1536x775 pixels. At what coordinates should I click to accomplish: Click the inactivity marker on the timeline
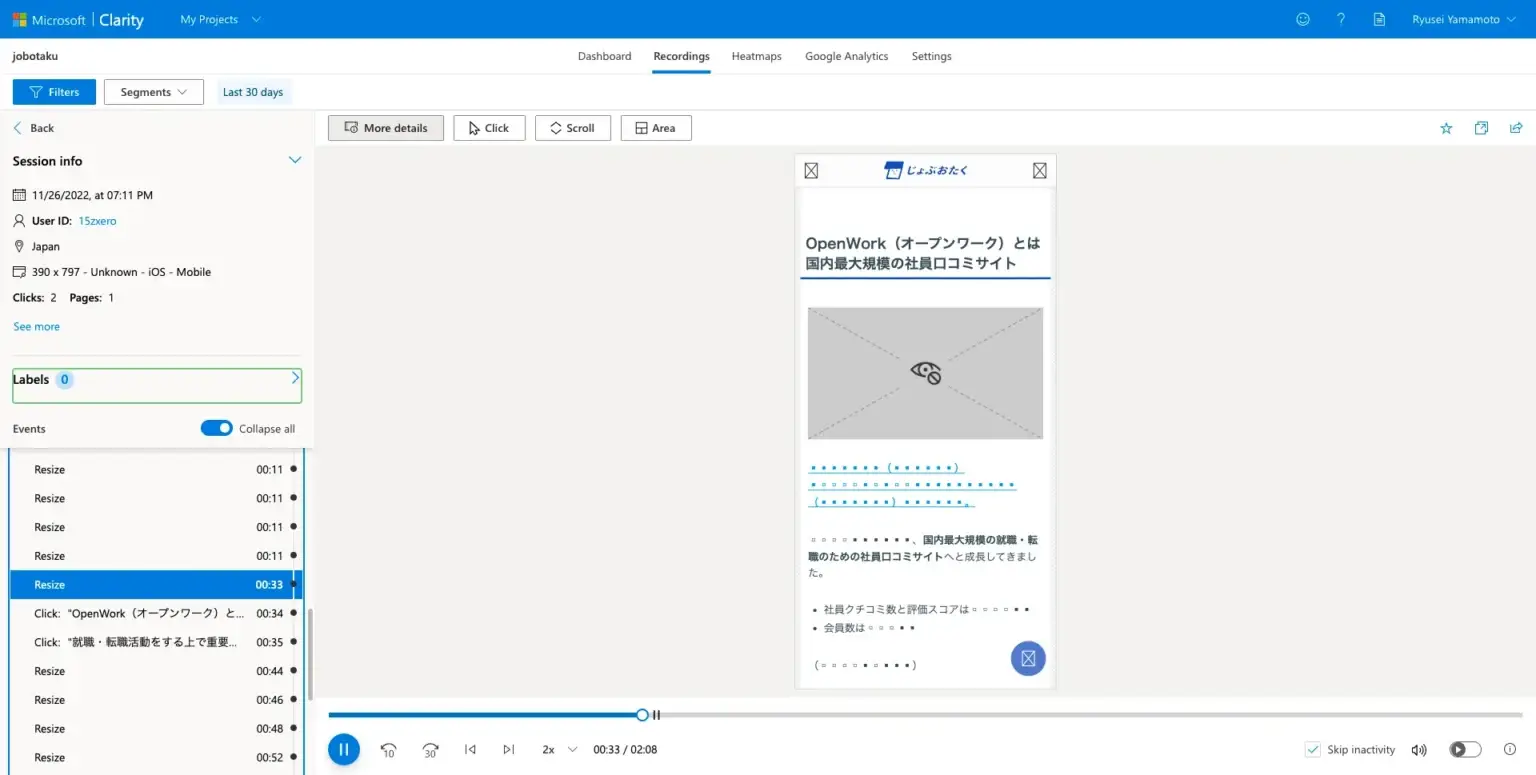point(656,715)
